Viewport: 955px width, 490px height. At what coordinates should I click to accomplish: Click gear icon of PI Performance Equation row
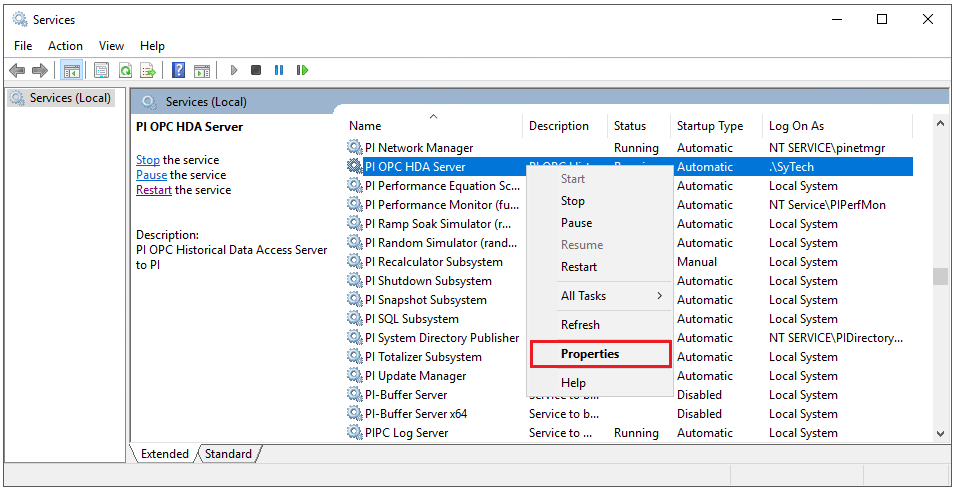tap(354, 186)
